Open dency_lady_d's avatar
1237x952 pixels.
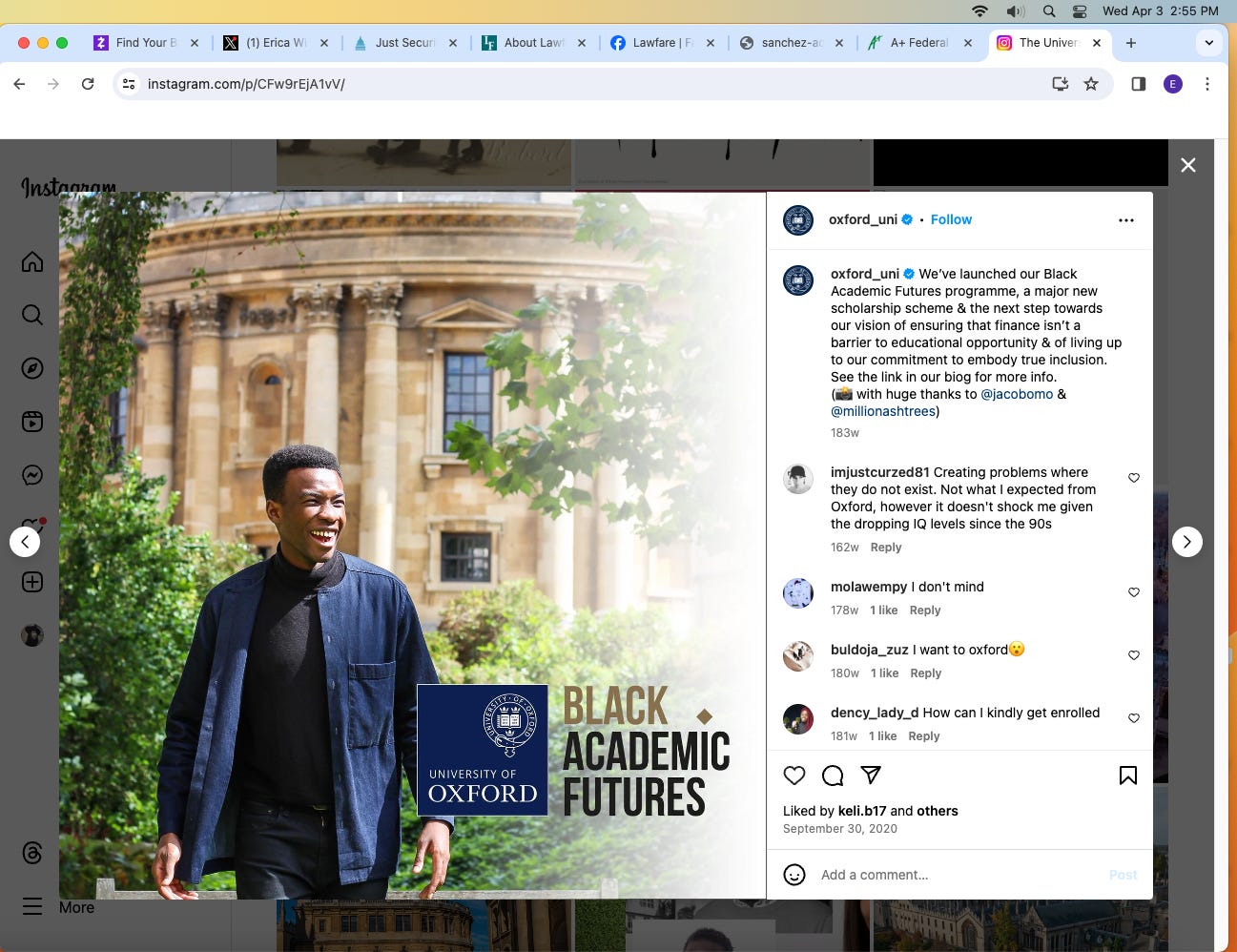798,719
